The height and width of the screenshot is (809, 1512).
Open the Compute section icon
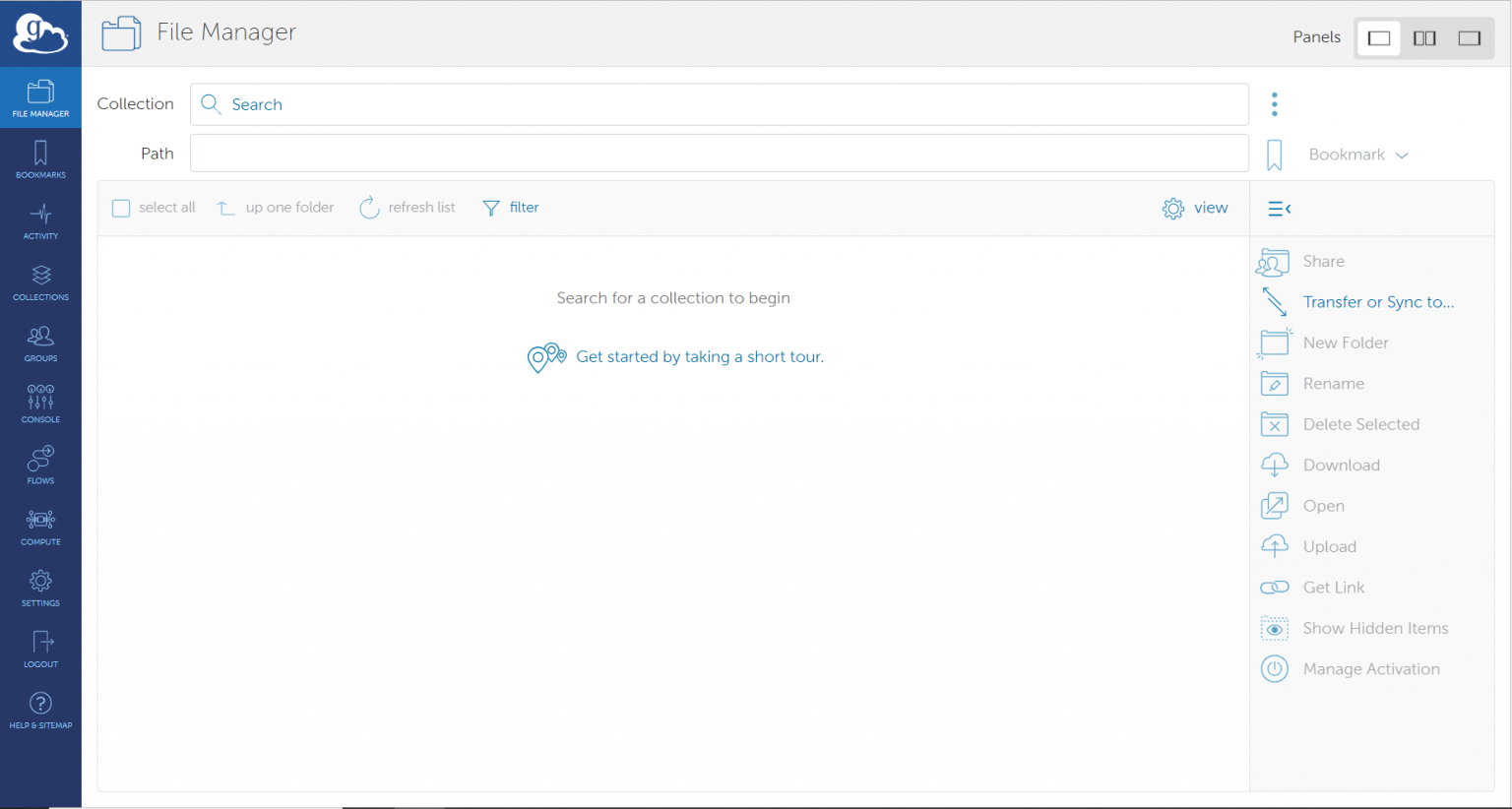[x=40, y=526]
